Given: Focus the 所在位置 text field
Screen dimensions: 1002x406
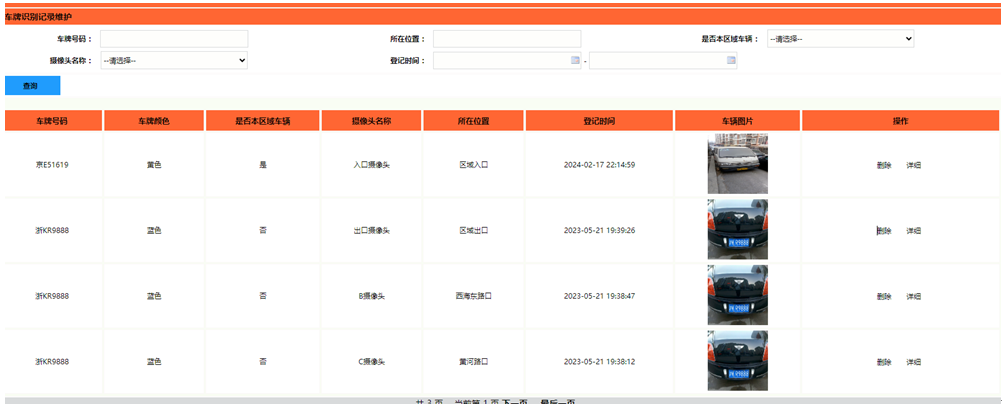Looking at the screenshot, I should click(506, 39).
